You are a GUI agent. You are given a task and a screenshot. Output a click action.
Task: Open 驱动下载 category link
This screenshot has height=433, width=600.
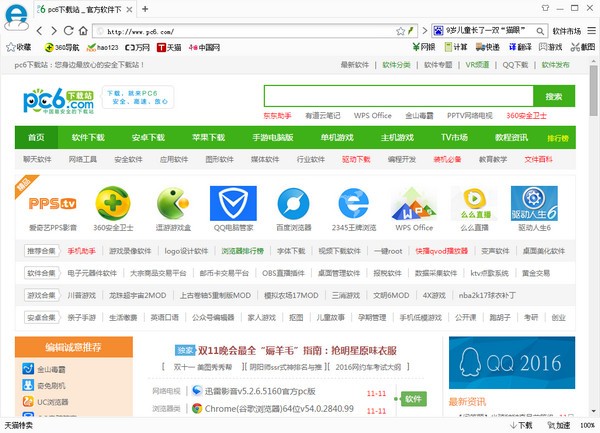point(356,160)
